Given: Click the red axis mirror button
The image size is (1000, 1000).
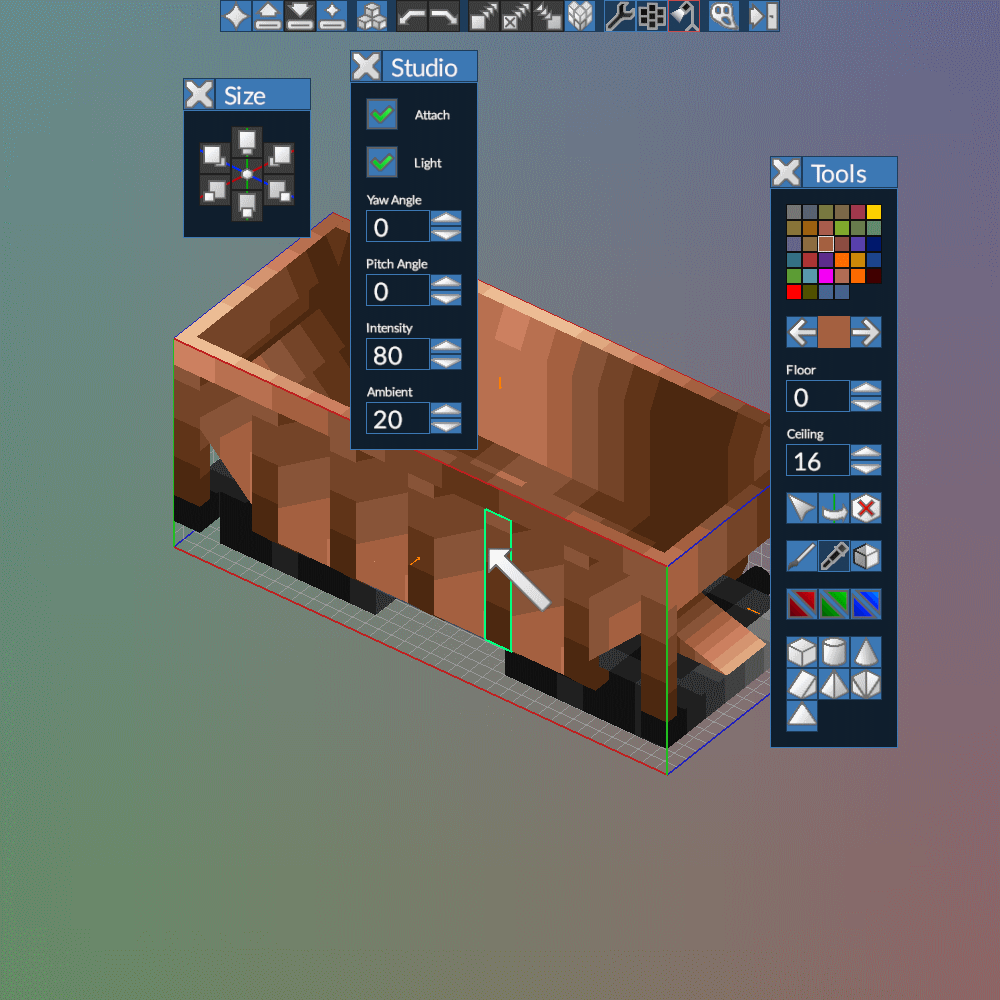Looking at the screenshot, I should tap(802, 603).
